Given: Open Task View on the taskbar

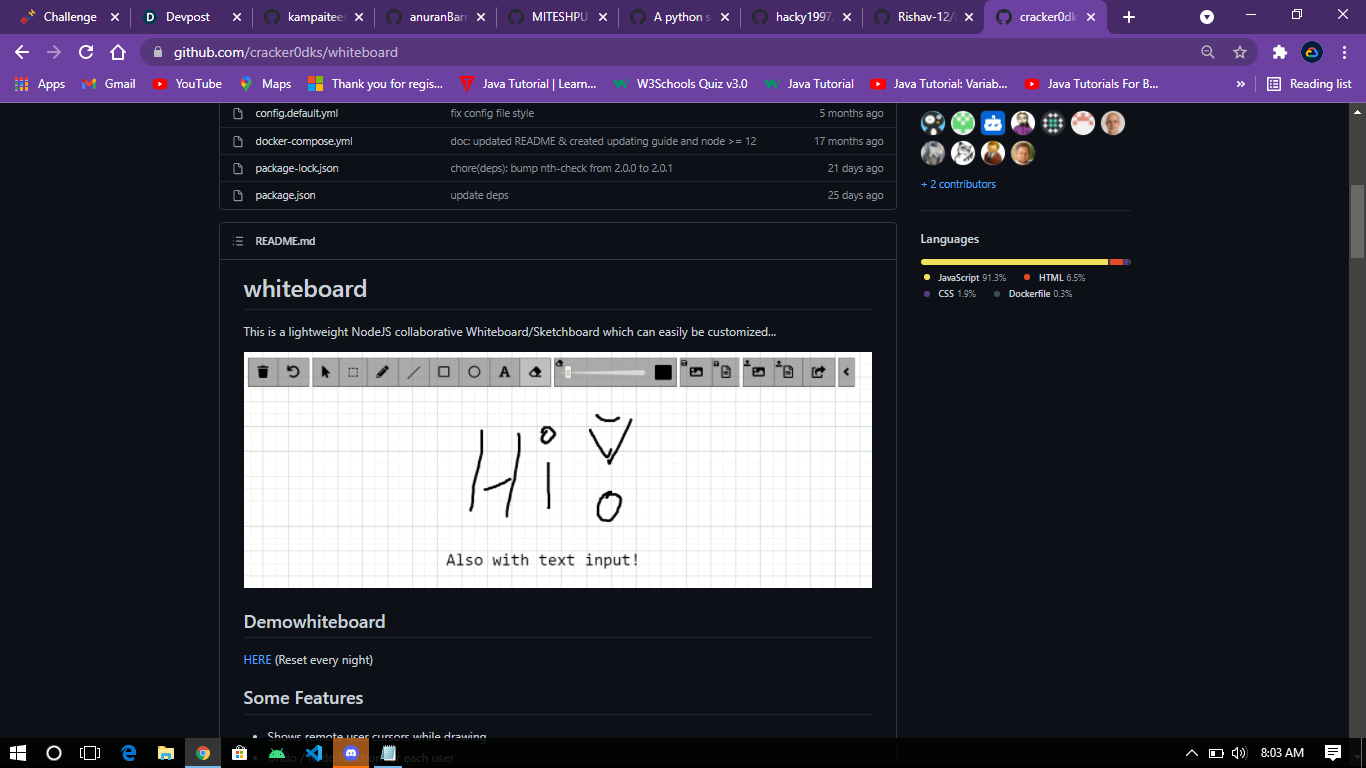Looking at the screenshot, I should click(x=90, y=753).
